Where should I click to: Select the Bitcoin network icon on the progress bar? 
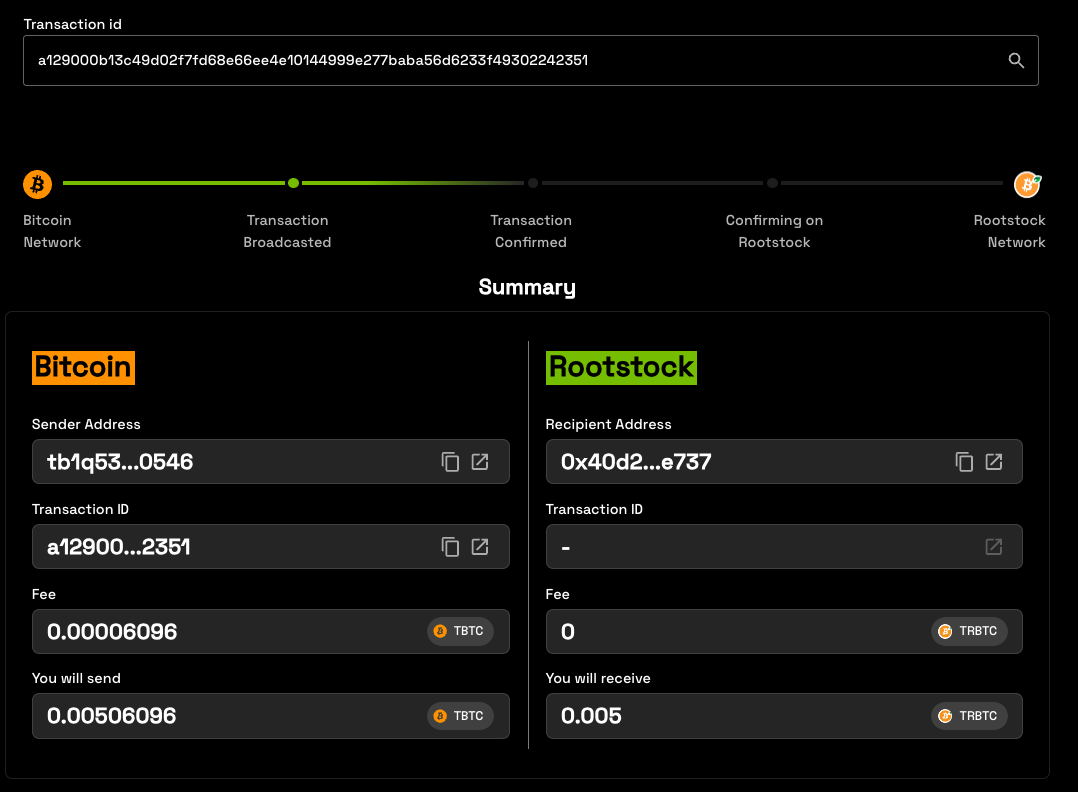(x=37, y=184)
